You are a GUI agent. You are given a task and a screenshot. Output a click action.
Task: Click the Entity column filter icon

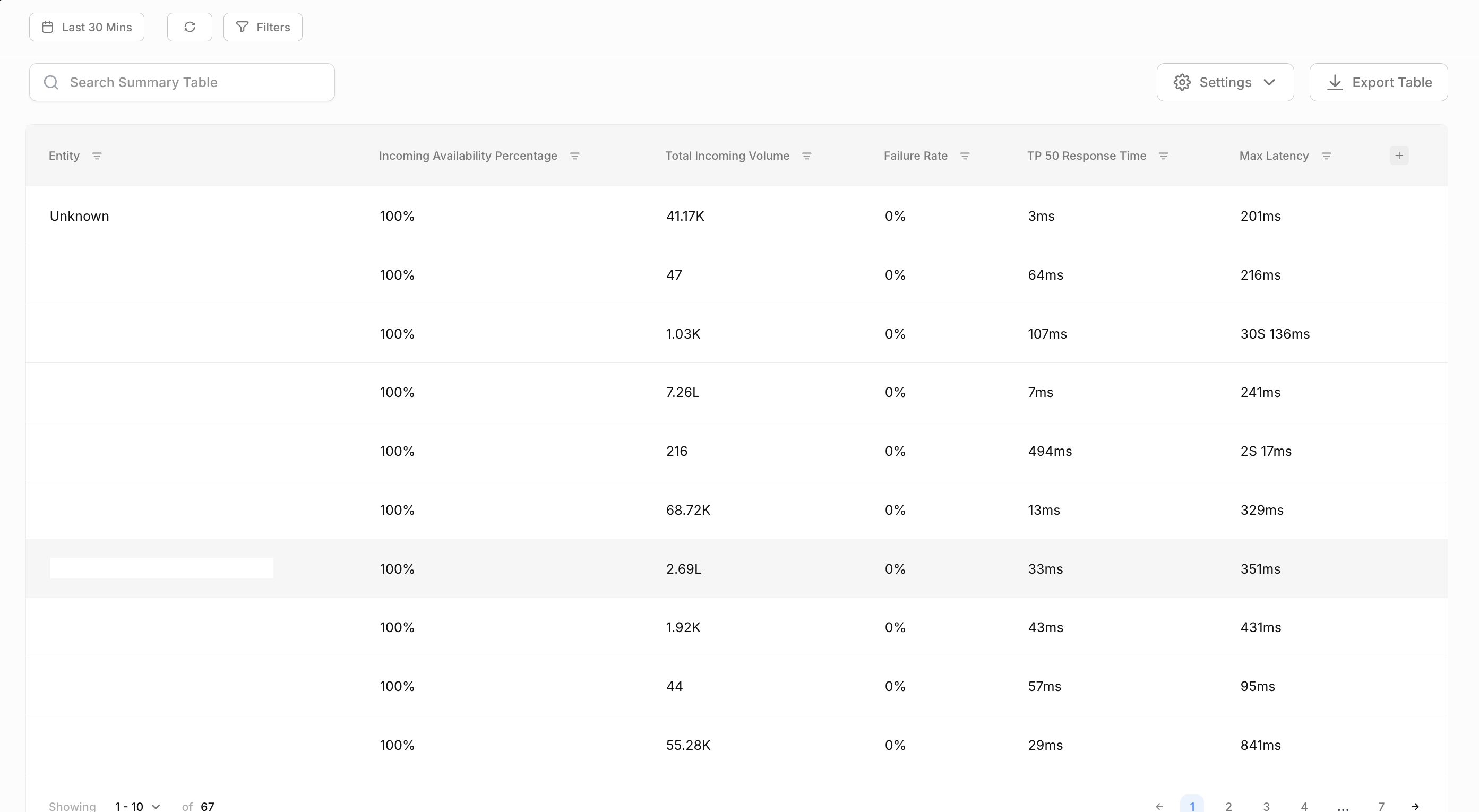point(97,156)
